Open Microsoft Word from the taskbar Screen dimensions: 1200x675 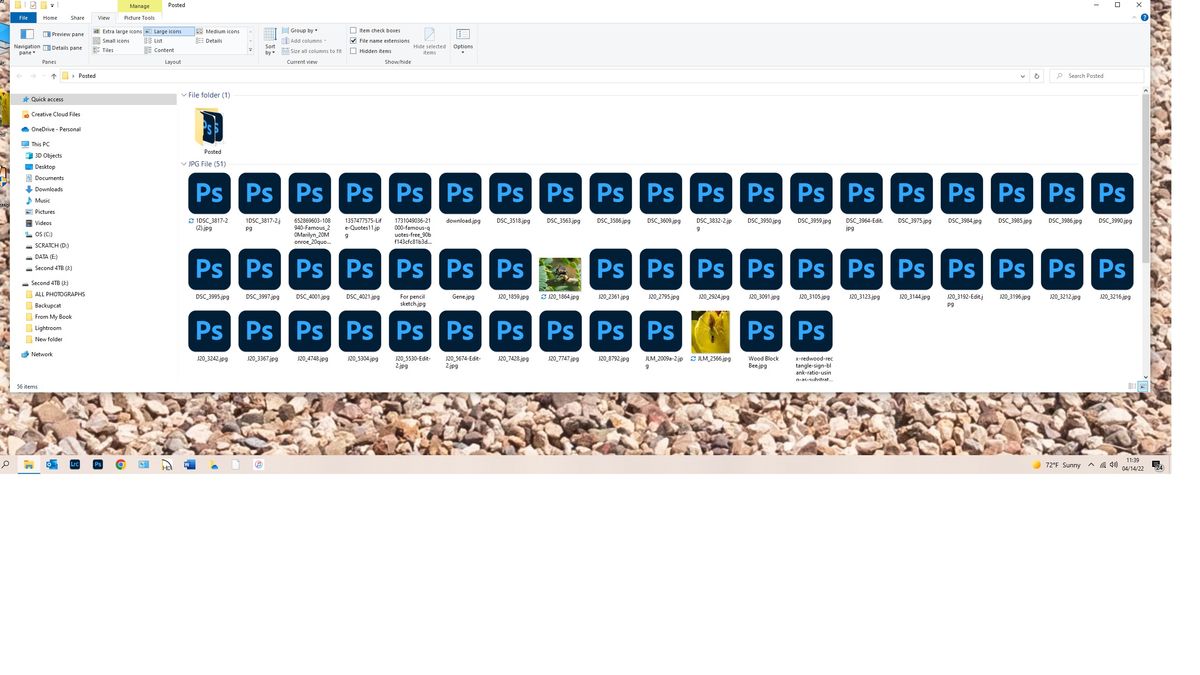(x=190, y=465)
